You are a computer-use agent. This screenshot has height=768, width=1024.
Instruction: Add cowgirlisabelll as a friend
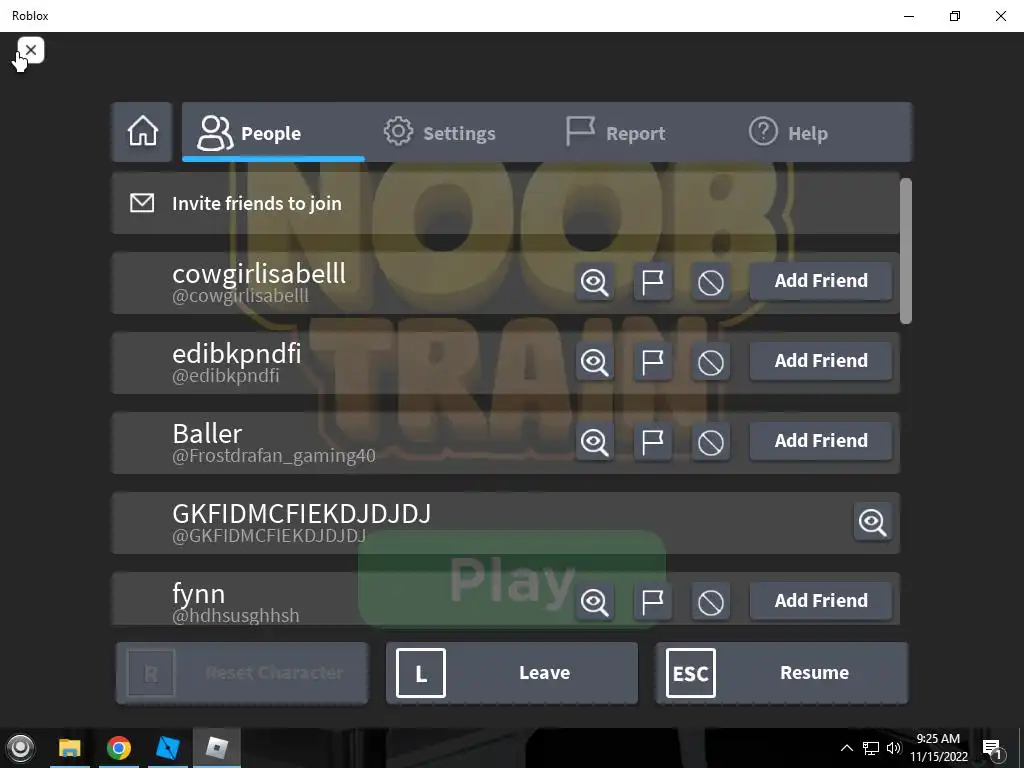(x=821, y=281)
